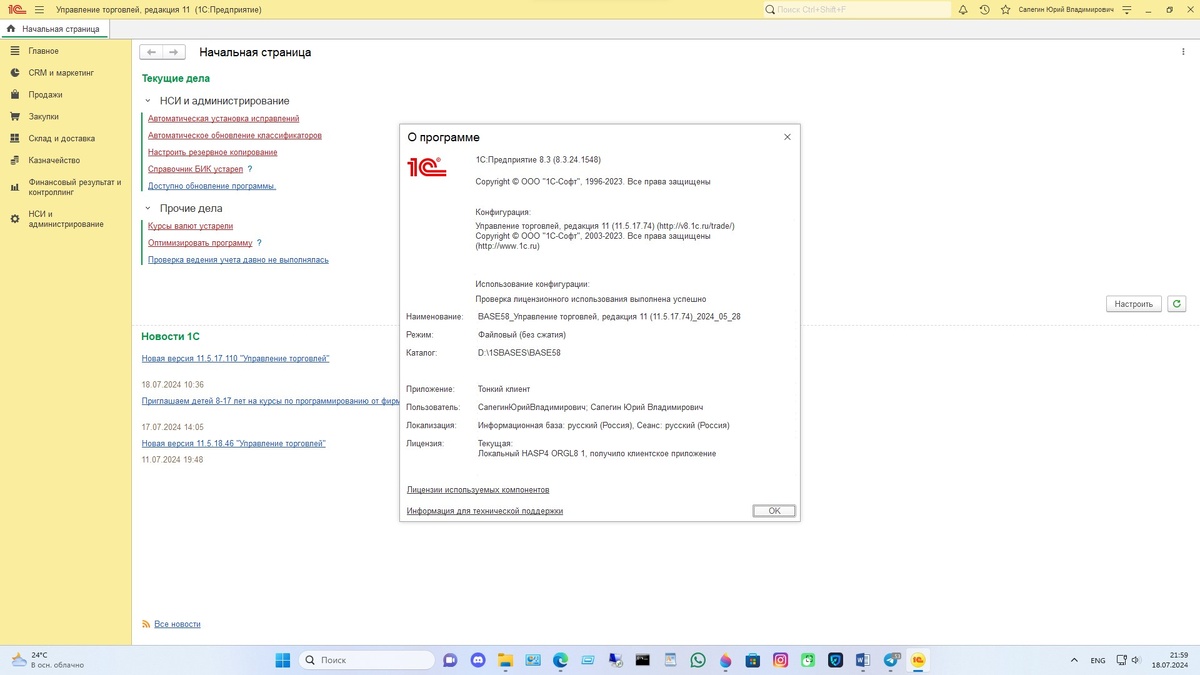Open Microsoft Word from the taskbar
The image size is (1200, 675).
click(x=863, y=660)
